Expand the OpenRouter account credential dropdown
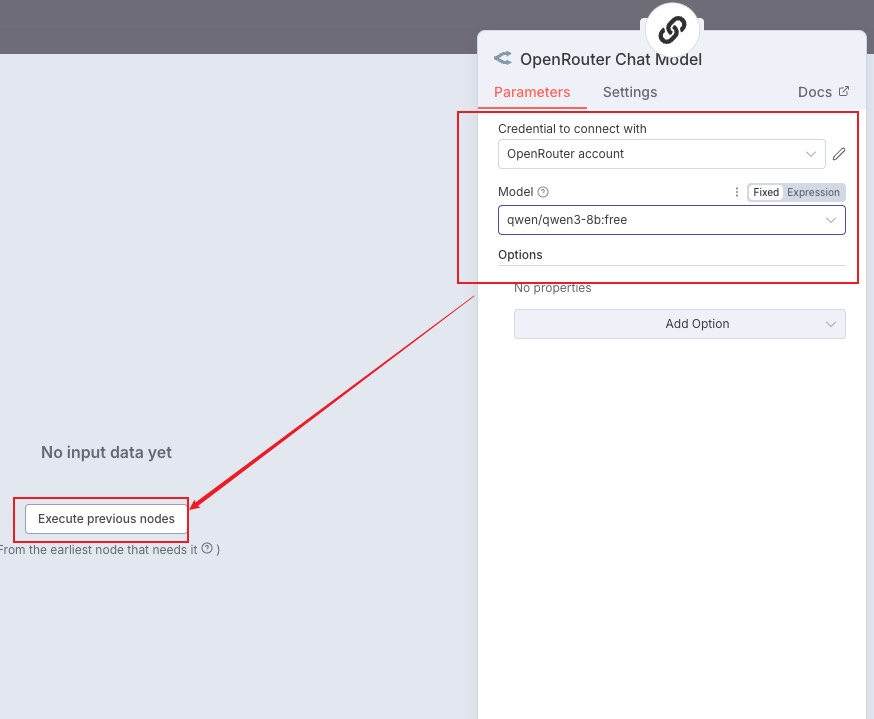874x719 pixels. [x=810, y=154]
